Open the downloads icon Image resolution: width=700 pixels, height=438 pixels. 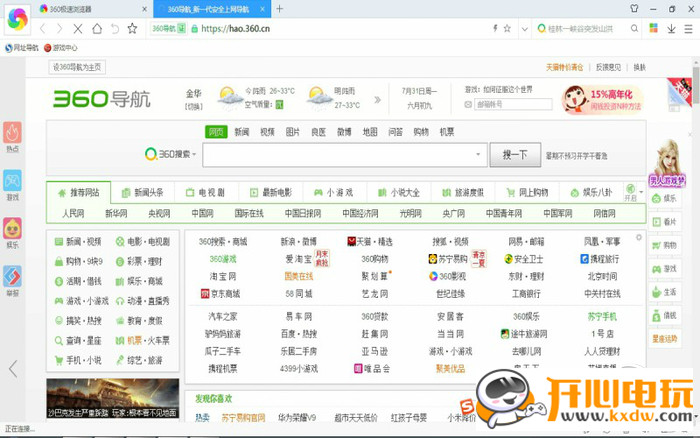tap(671, 29)
